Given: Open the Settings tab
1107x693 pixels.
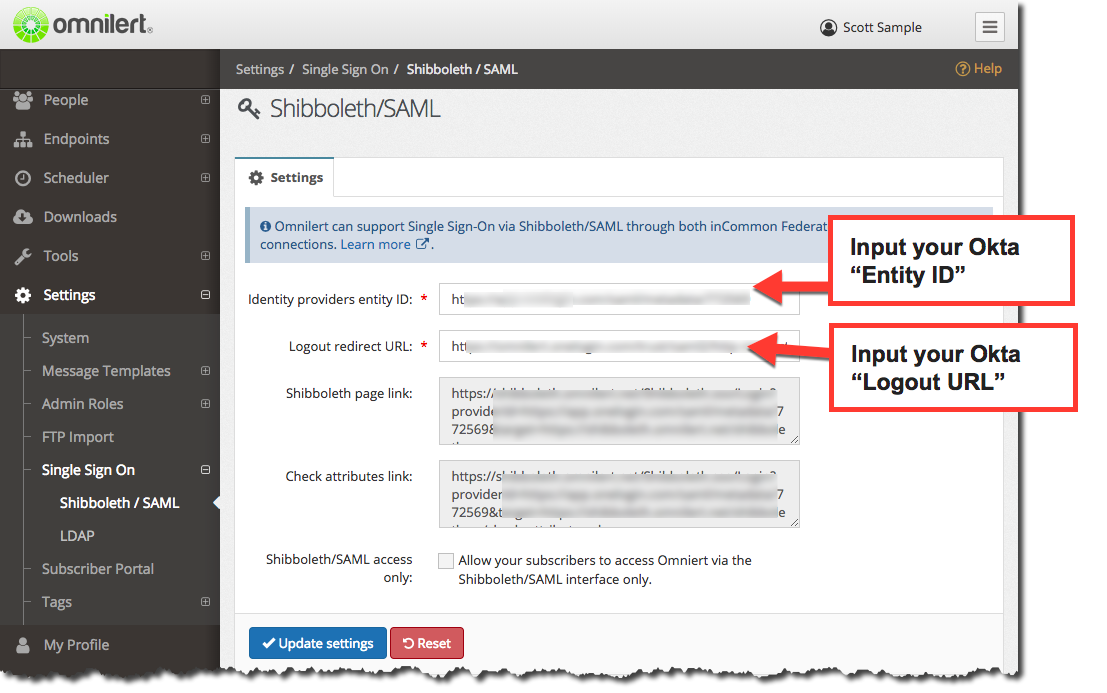Looking at the screenshot, I should click(x=285, y=178).
